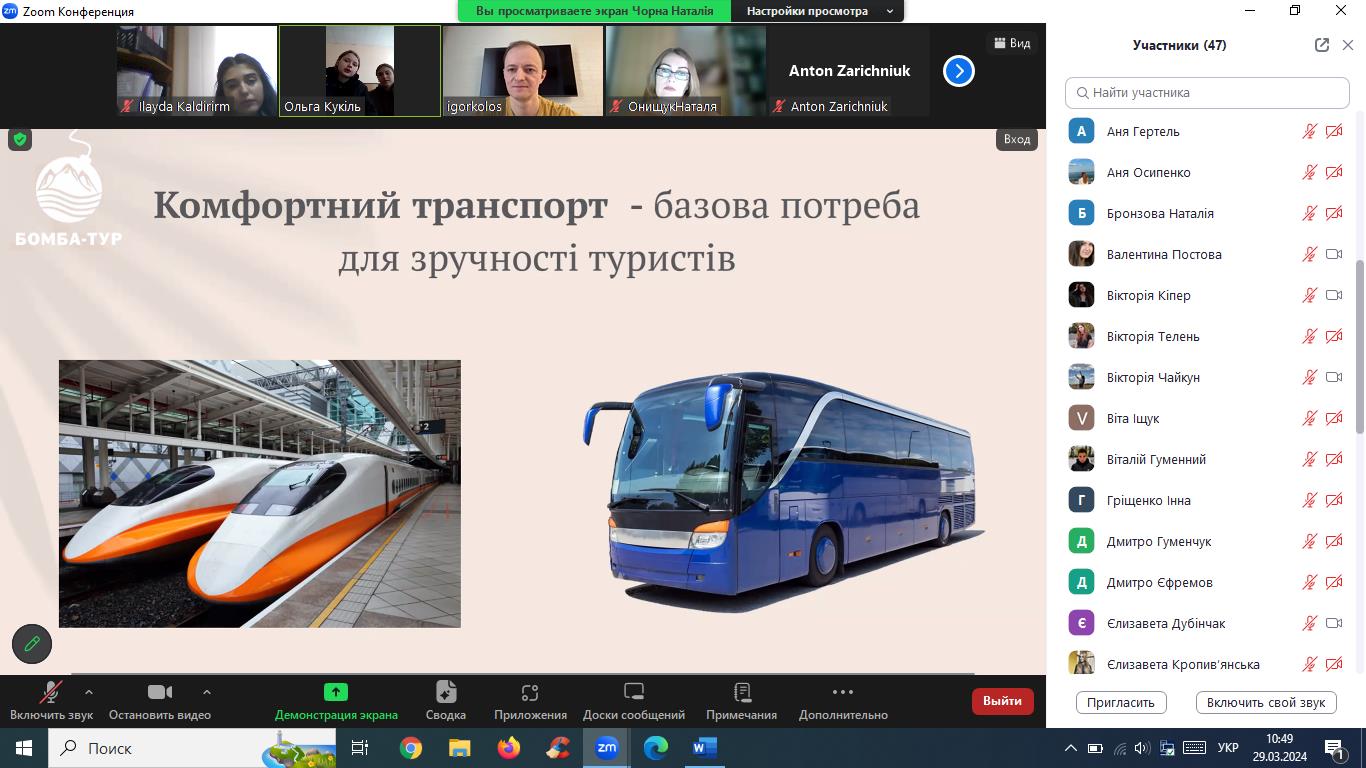This screenshot has width=1366, height=768.
Task: Open the Примечания notes tool
Action: 741,692
